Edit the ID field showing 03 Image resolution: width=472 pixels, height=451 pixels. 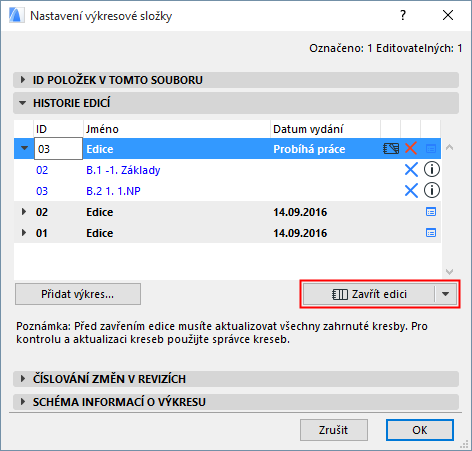tap(59, 149)
